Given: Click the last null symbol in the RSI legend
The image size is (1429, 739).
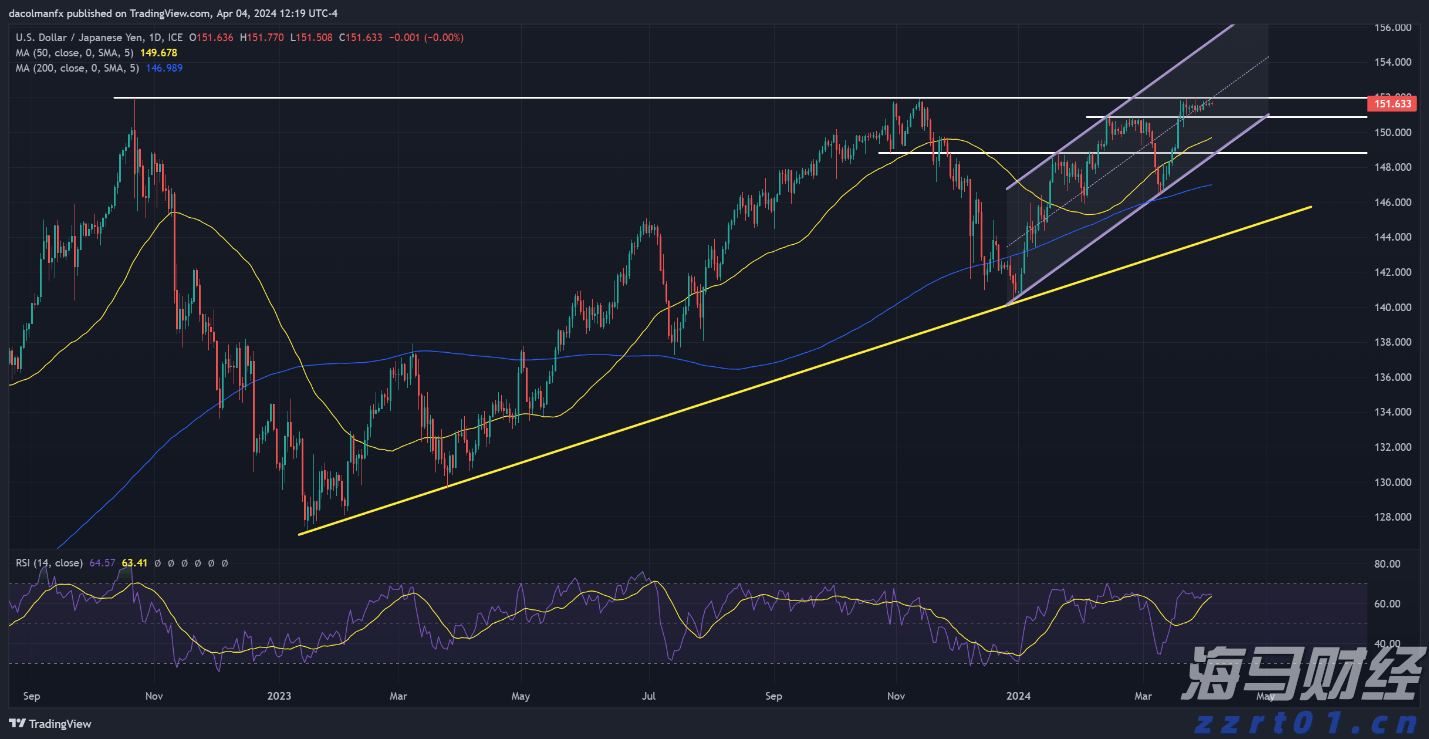Looking at the screenshot, I should [x=225, y=563].
